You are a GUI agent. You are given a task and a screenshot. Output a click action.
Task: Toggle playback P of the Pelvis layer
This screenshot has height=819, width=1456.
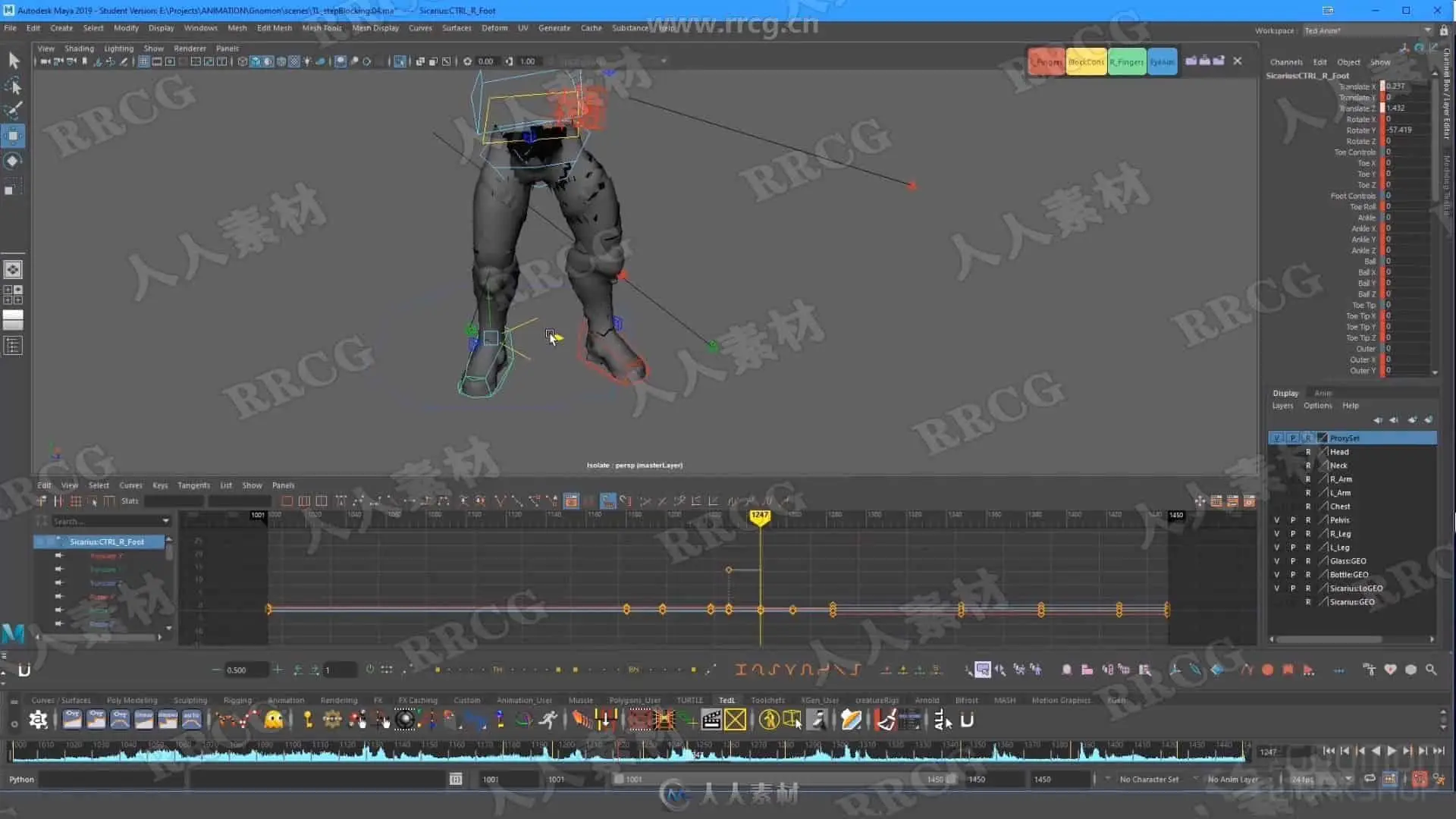tap(1292, 520)
